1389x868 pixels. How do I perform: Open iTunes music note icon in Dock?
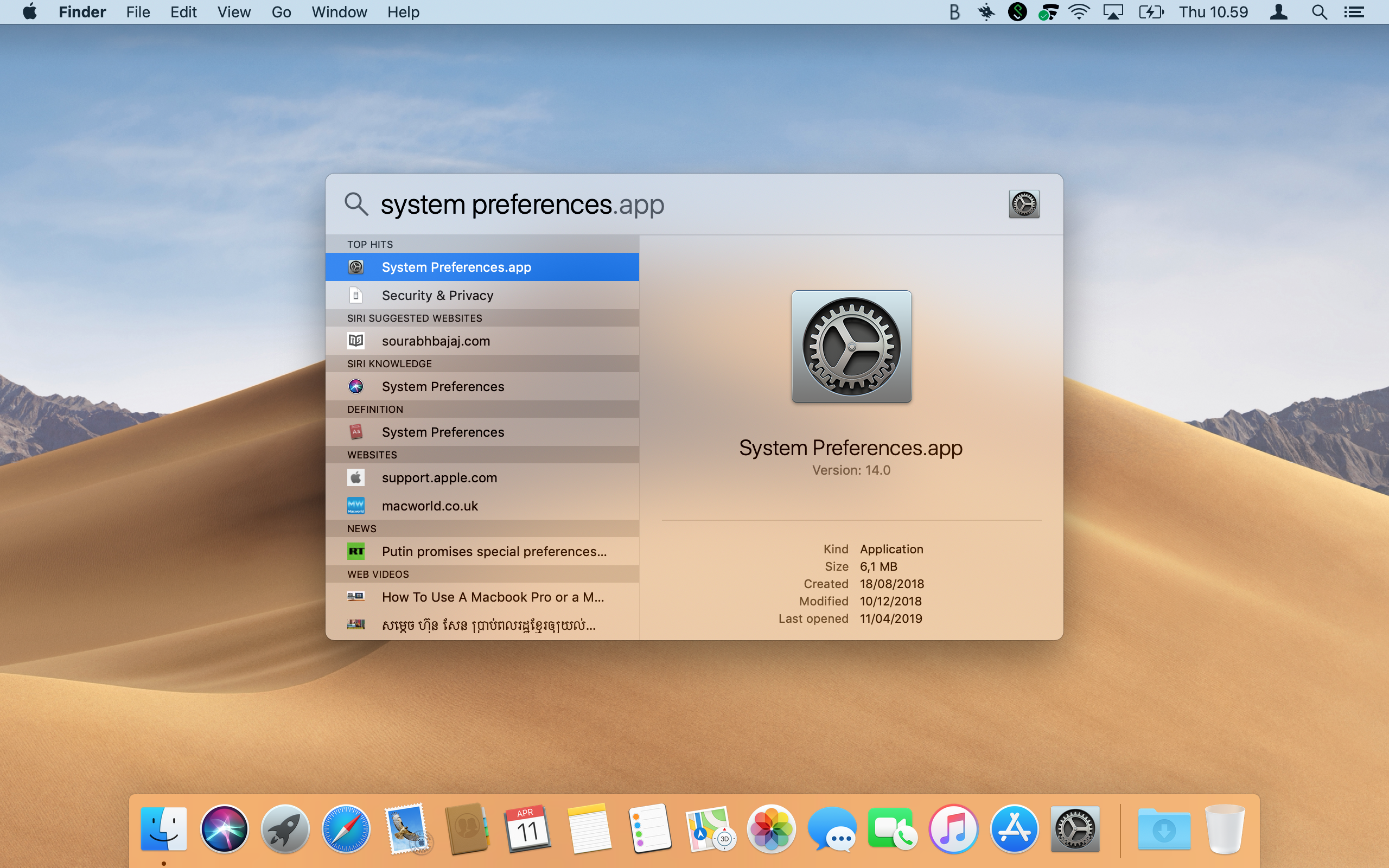click(x=953, y=829)
